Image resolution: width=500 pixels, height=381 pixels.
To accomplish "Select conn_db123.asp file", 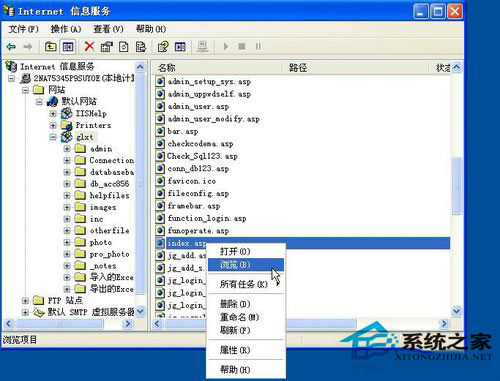I will (198, 169).
